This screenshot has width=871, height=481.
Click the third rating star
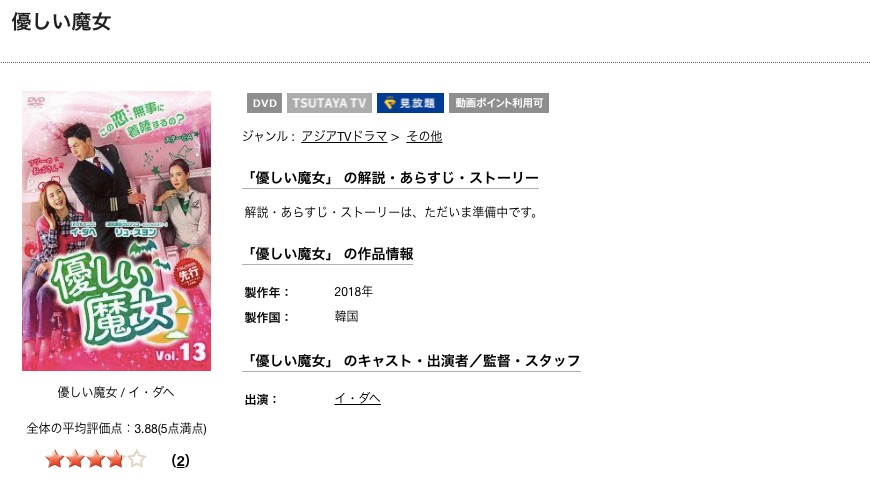coord(96,460)
